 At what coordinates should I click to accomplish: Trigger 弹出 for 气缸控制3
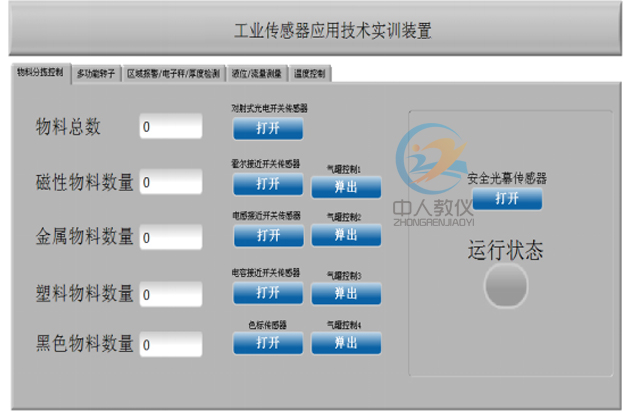click(346, 292)
